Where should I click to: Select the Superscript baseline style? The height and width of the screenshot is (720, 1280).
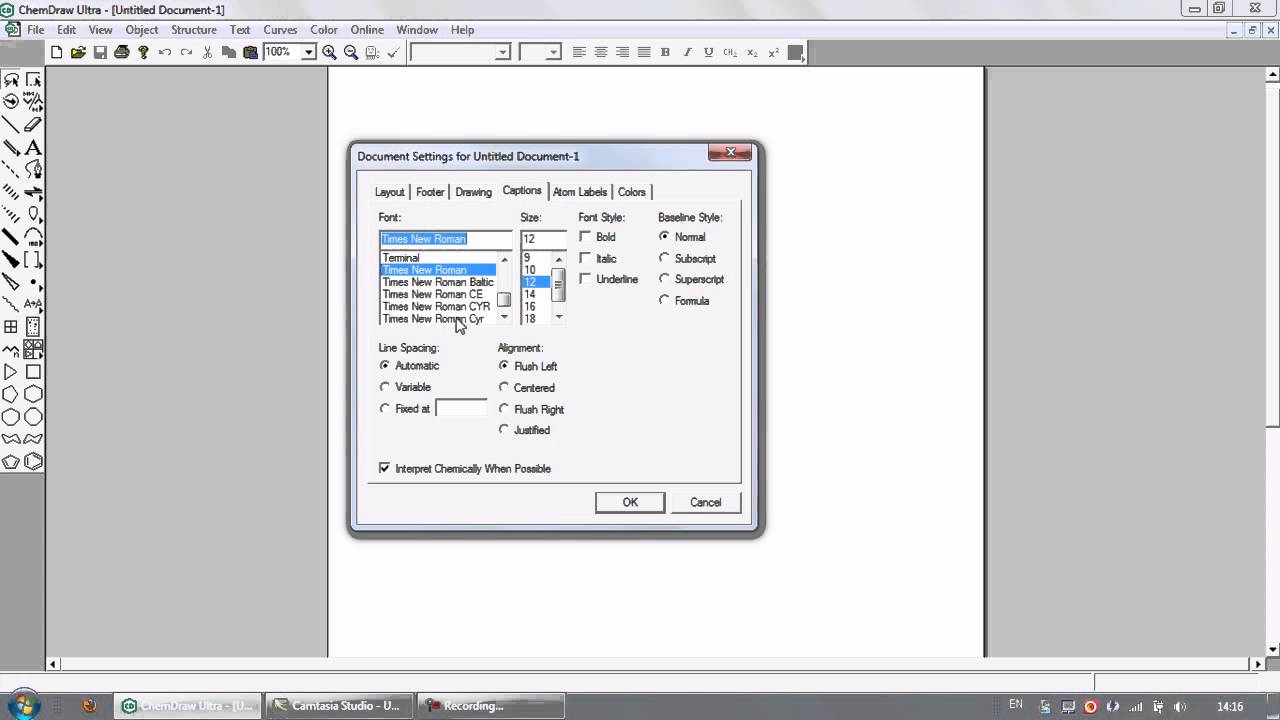click(664, 279)
